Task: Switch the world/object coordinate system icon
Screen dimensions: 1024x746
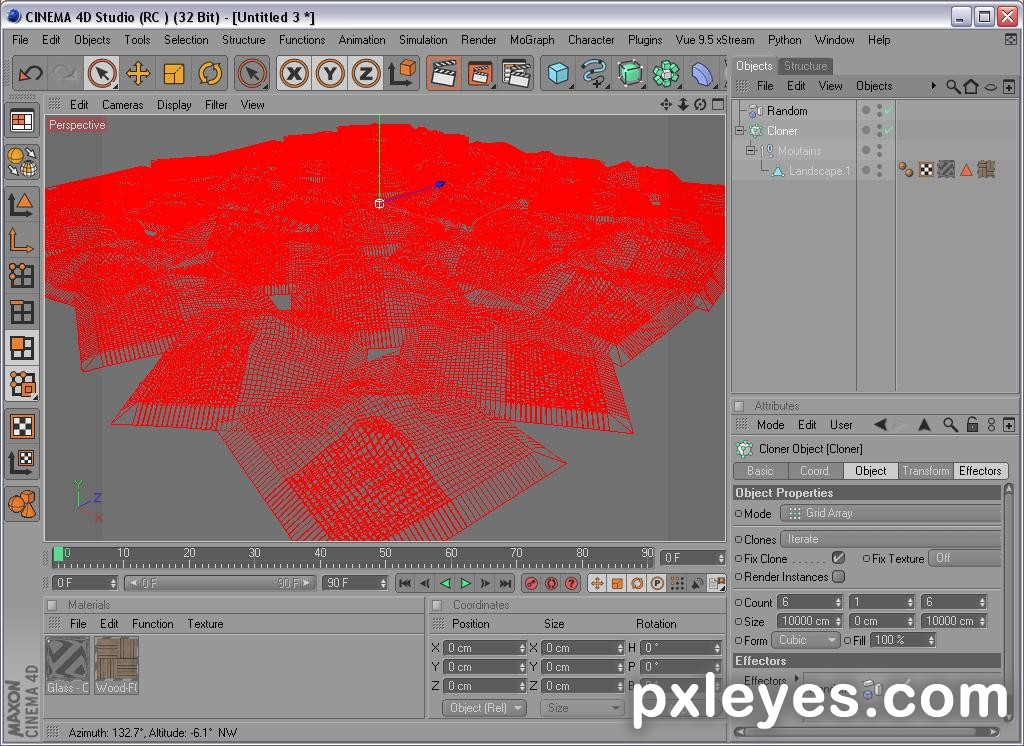Action: click(x=402, y=73)
